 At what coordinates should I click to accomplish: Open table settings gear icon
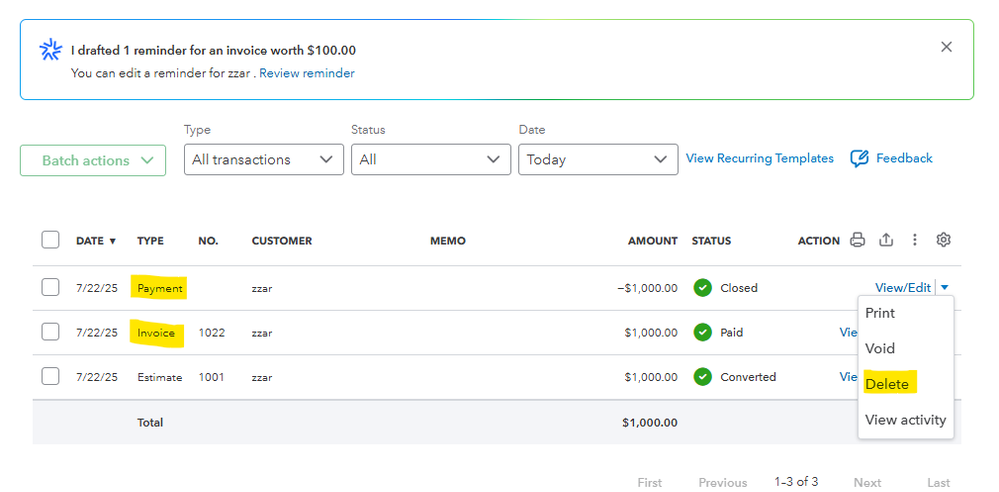943,240
